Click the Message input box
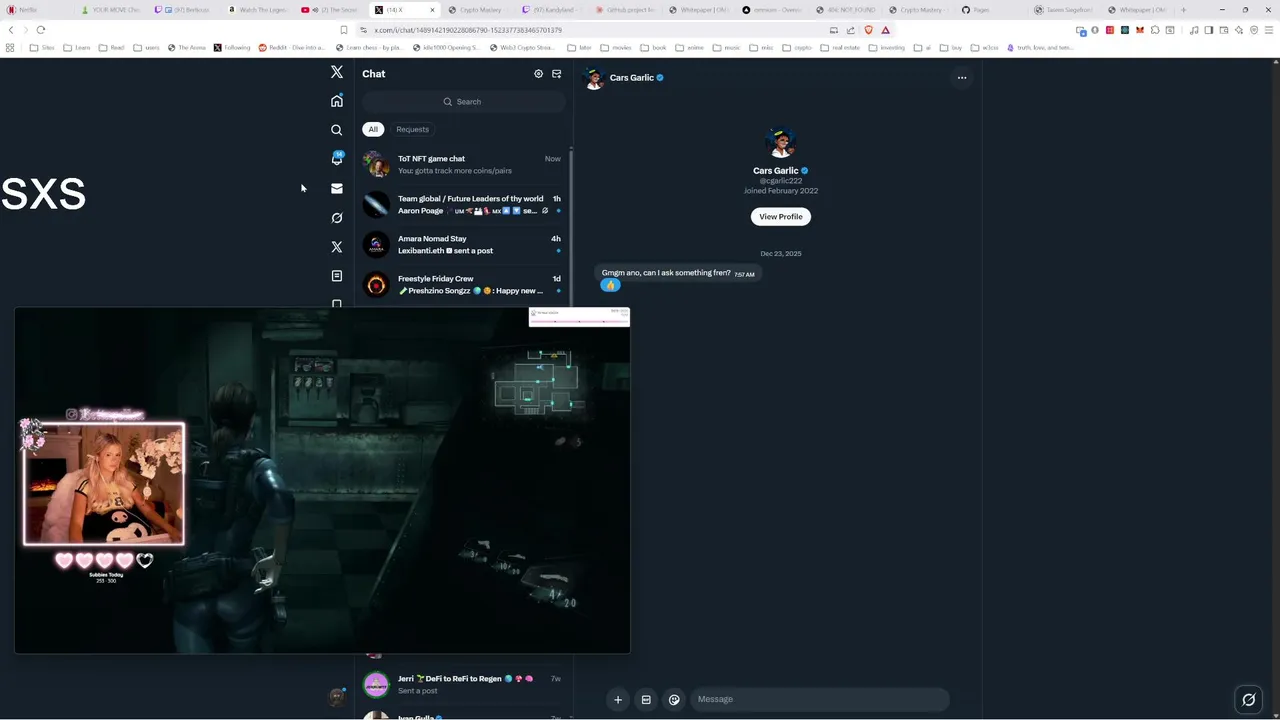The height and width of the screenshot is (720, 1280). (x=819, y=700)
